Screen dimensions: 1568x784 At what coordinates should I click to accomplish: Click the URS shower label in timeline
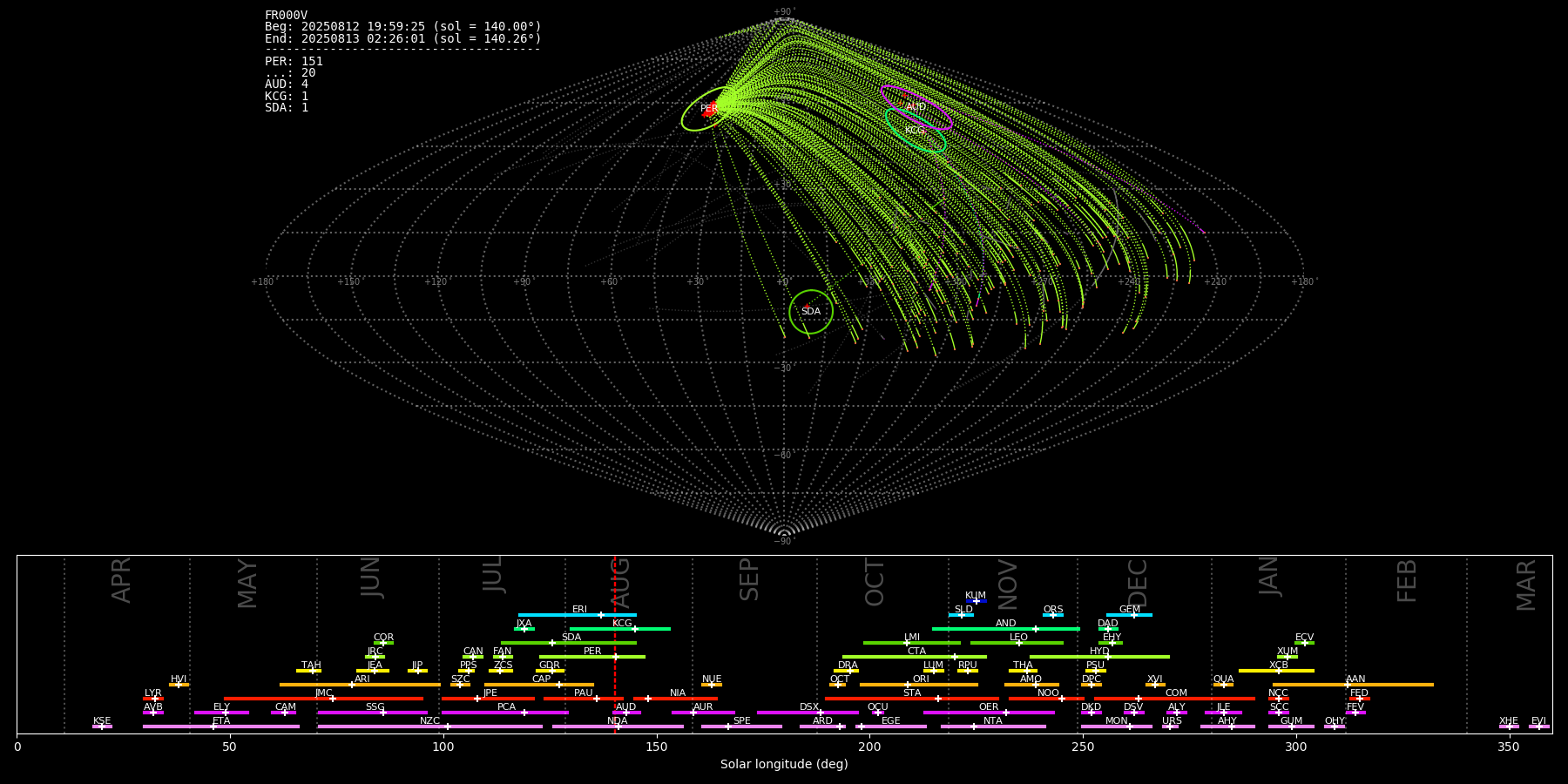coord(1173,721)
